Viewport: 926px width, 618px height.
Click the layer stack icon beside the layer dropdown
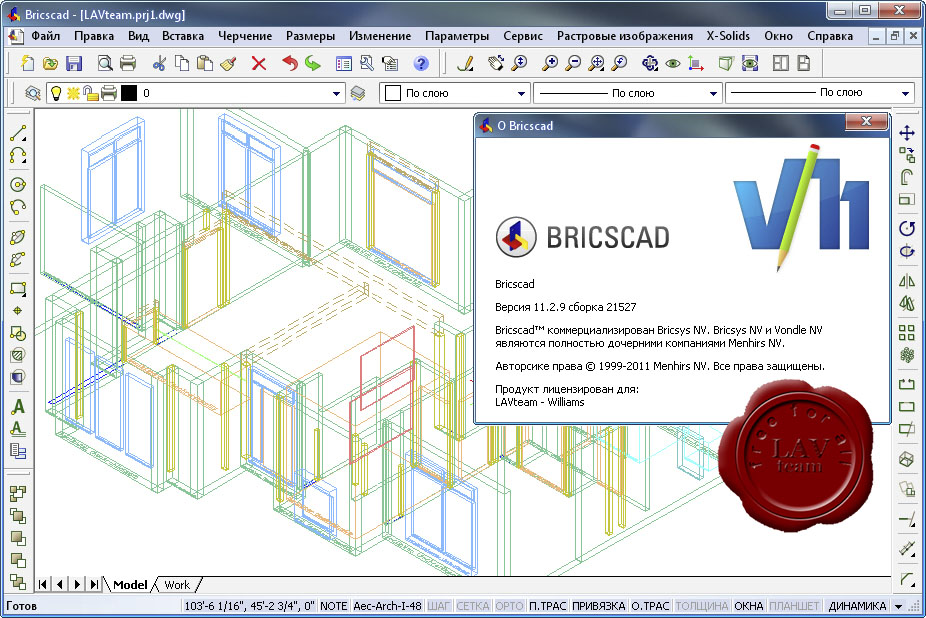(x=357, y=93)
